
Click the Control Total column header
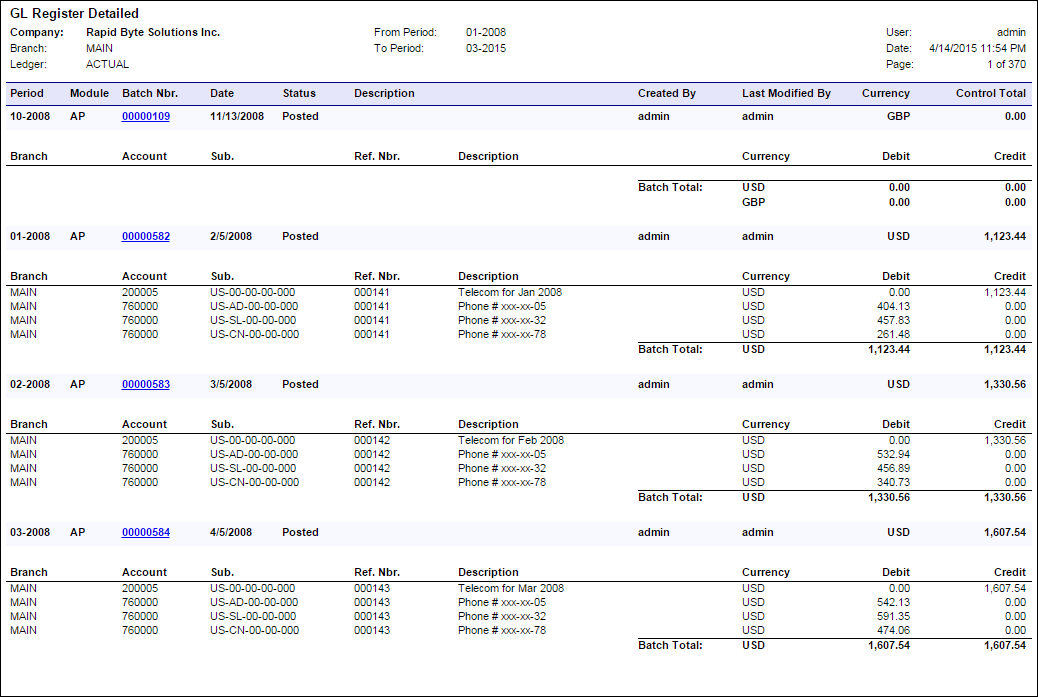990,93
